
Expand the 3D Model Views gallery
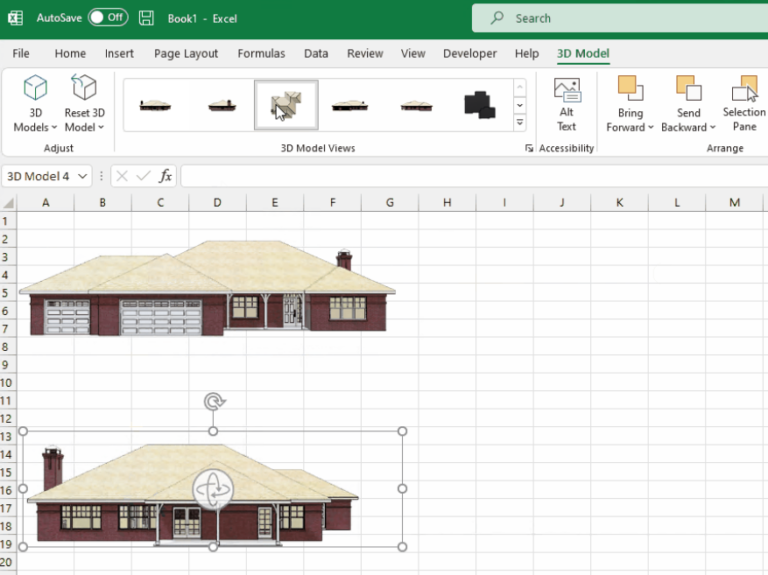[519, 123]
